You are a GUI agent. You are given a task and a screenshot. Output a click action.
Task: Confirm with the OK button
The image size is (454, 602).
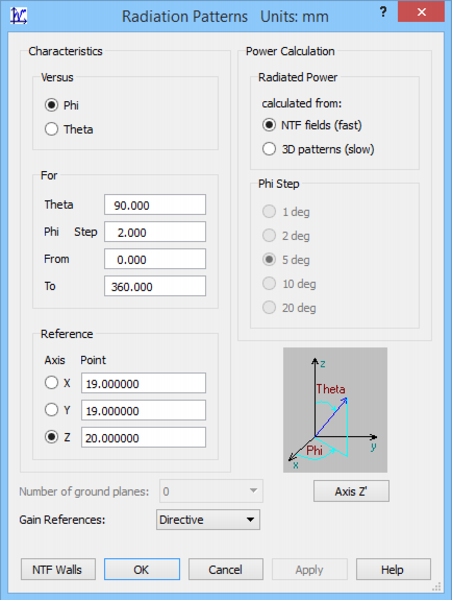pos(142,569)
